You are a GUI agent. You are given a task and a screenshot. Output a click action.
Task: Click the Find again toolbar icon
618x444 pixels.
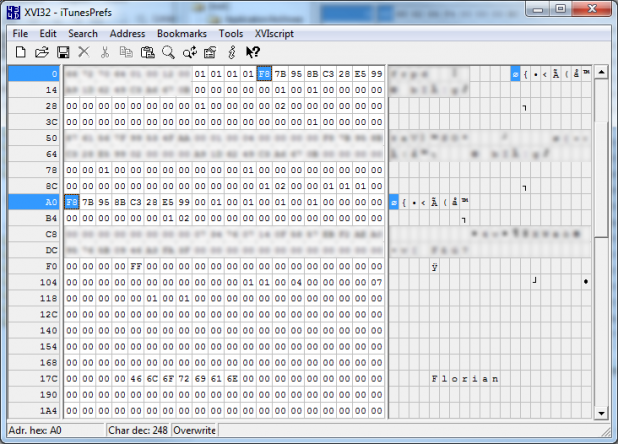189,52
